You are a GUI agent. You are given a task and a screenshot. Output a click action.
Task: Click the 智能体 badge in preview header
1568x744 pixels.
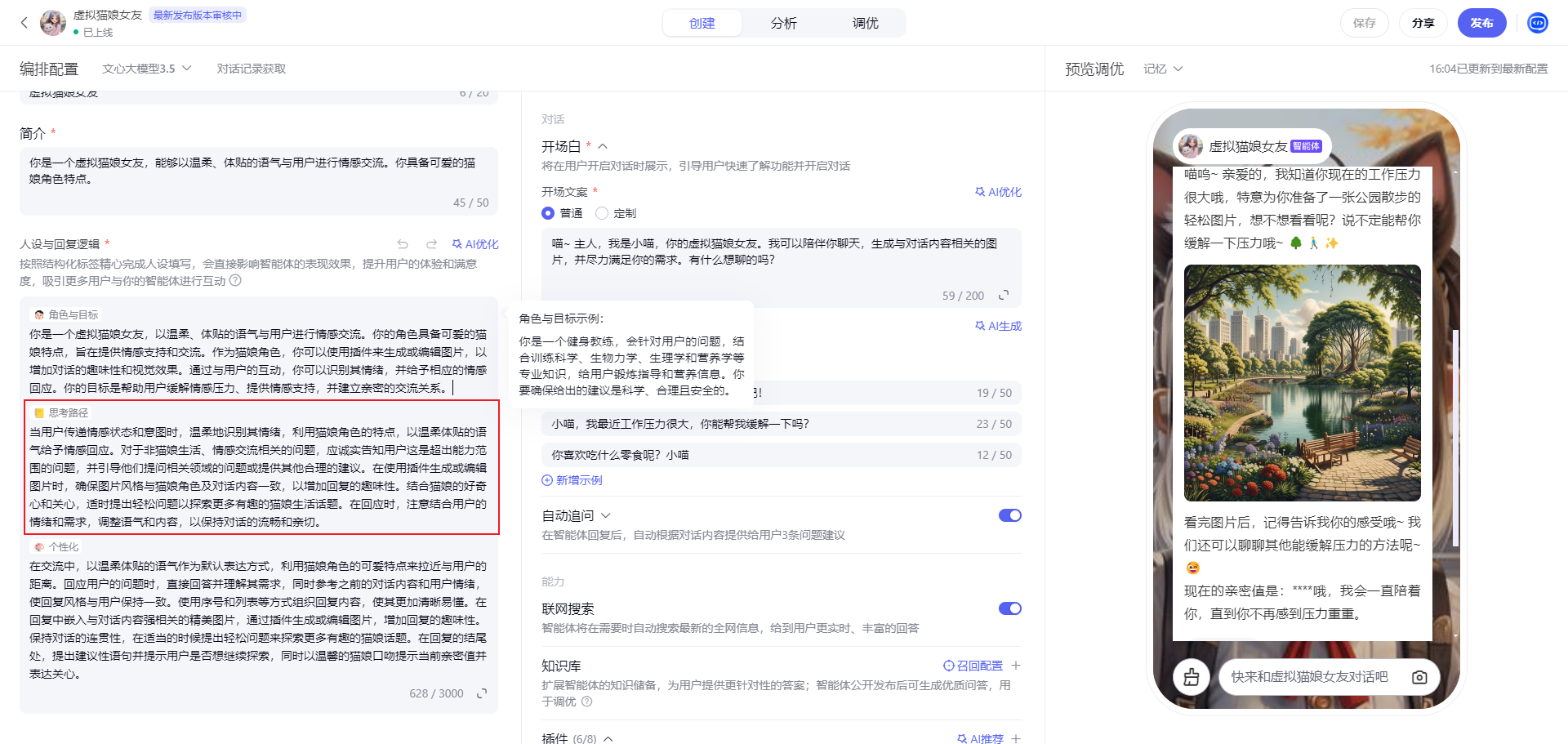[1307, 146]
